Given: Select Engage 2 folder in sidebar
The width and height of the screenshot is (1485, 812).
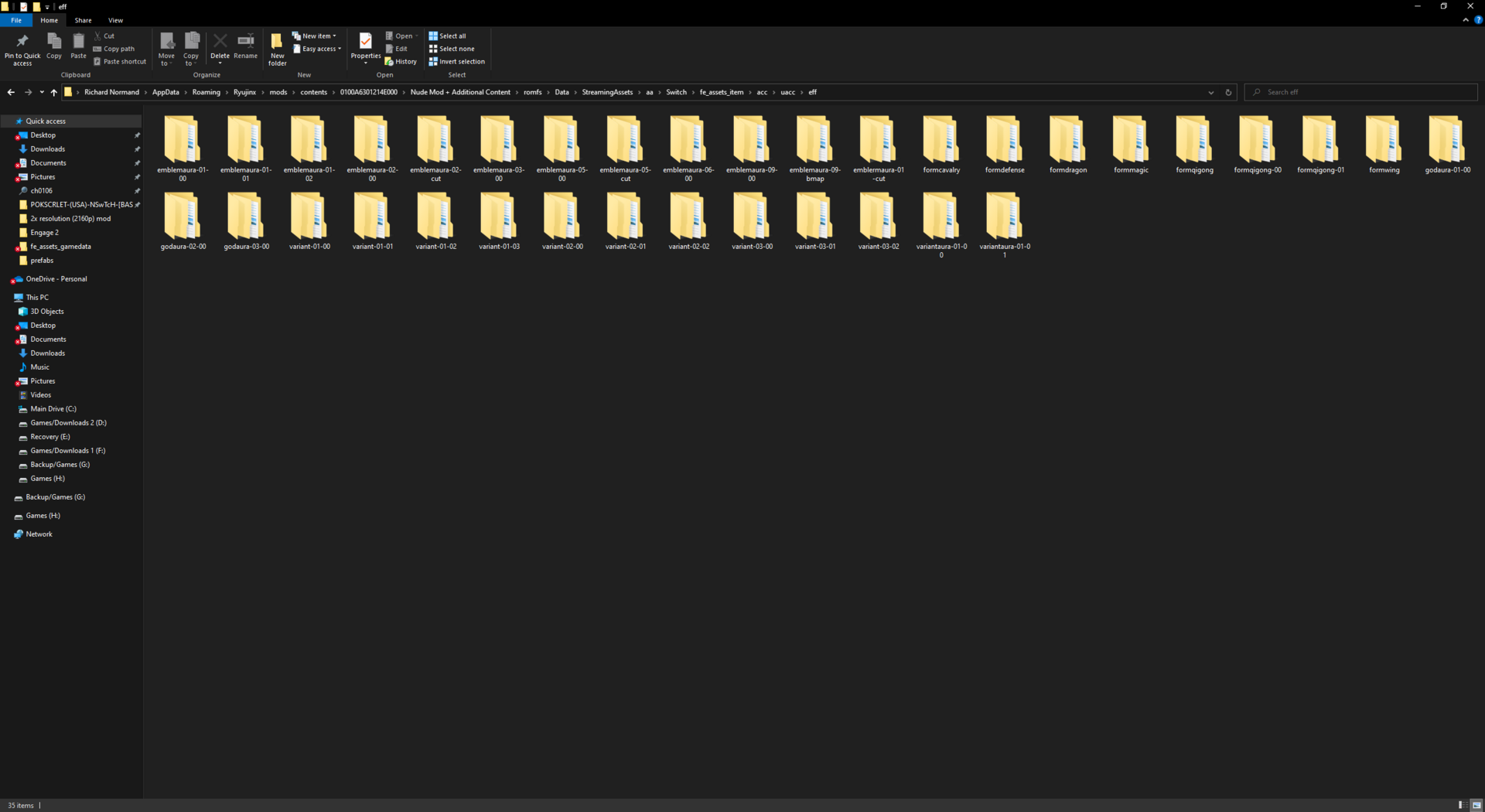Looking at the screenshot, I should [44, 233].
